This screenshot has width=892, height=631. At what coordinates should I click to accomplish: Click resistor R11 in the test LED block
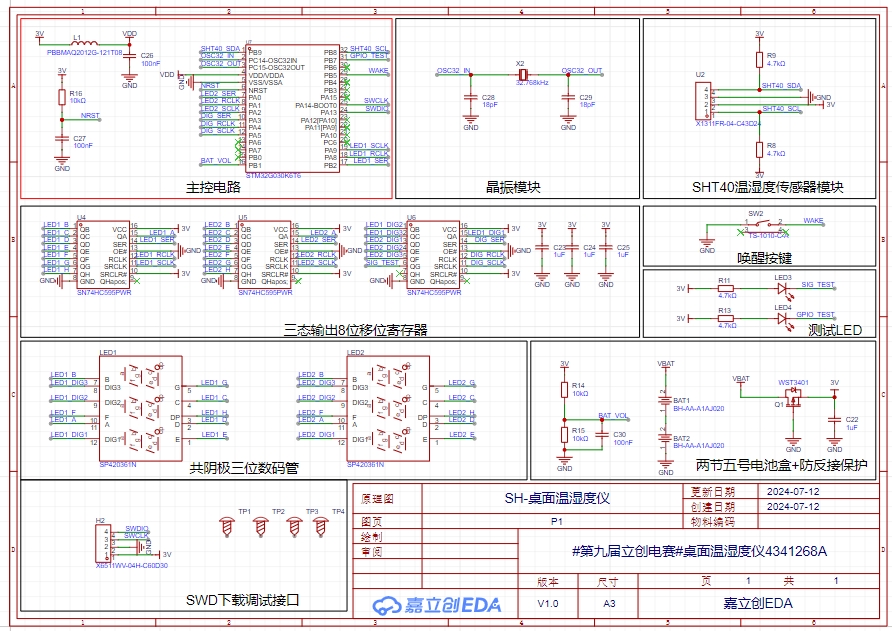726,288
